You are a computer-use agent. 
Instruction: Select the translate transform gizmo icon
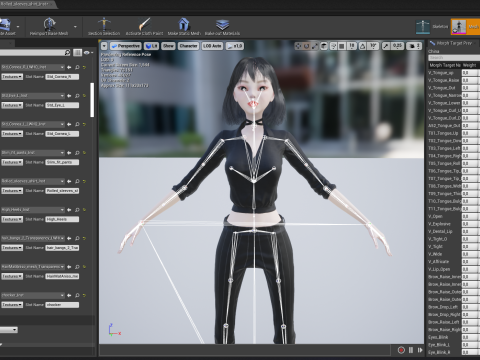[x=298, y=46]
